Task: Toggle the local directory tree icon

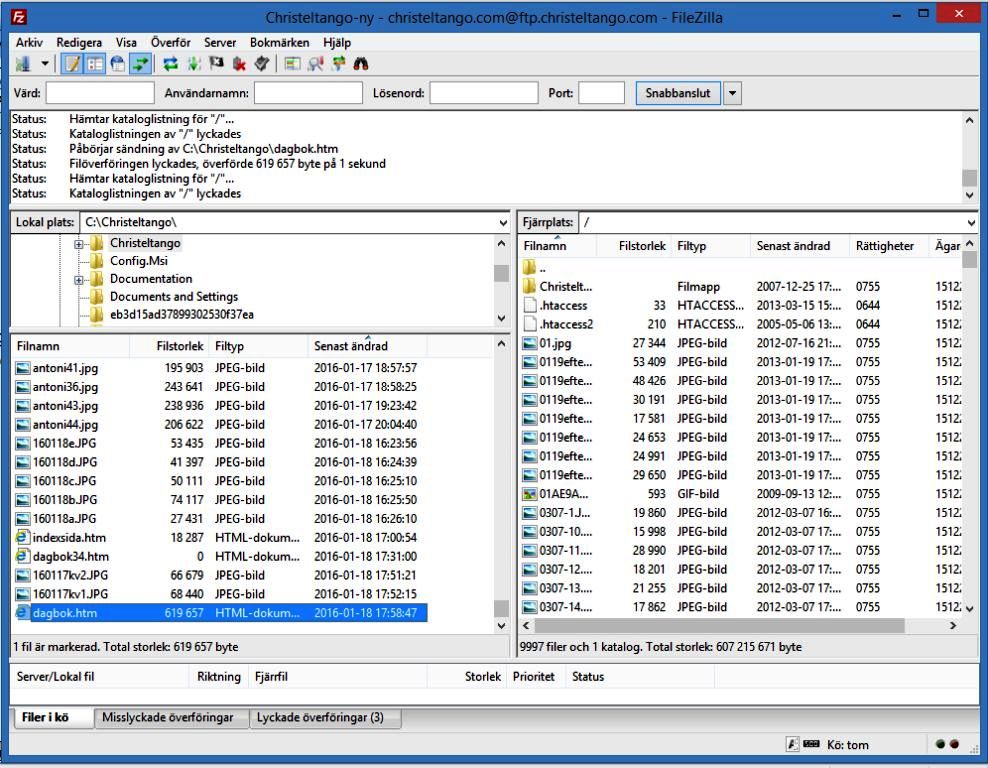Action: tap(95, 64)
